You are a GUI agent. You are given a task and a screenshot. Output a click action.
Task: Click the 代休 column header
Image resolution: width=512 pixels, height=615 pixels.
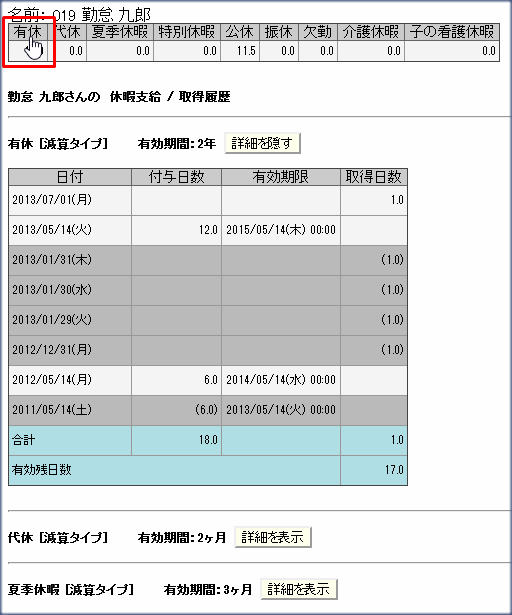click(x=67, y=32)
